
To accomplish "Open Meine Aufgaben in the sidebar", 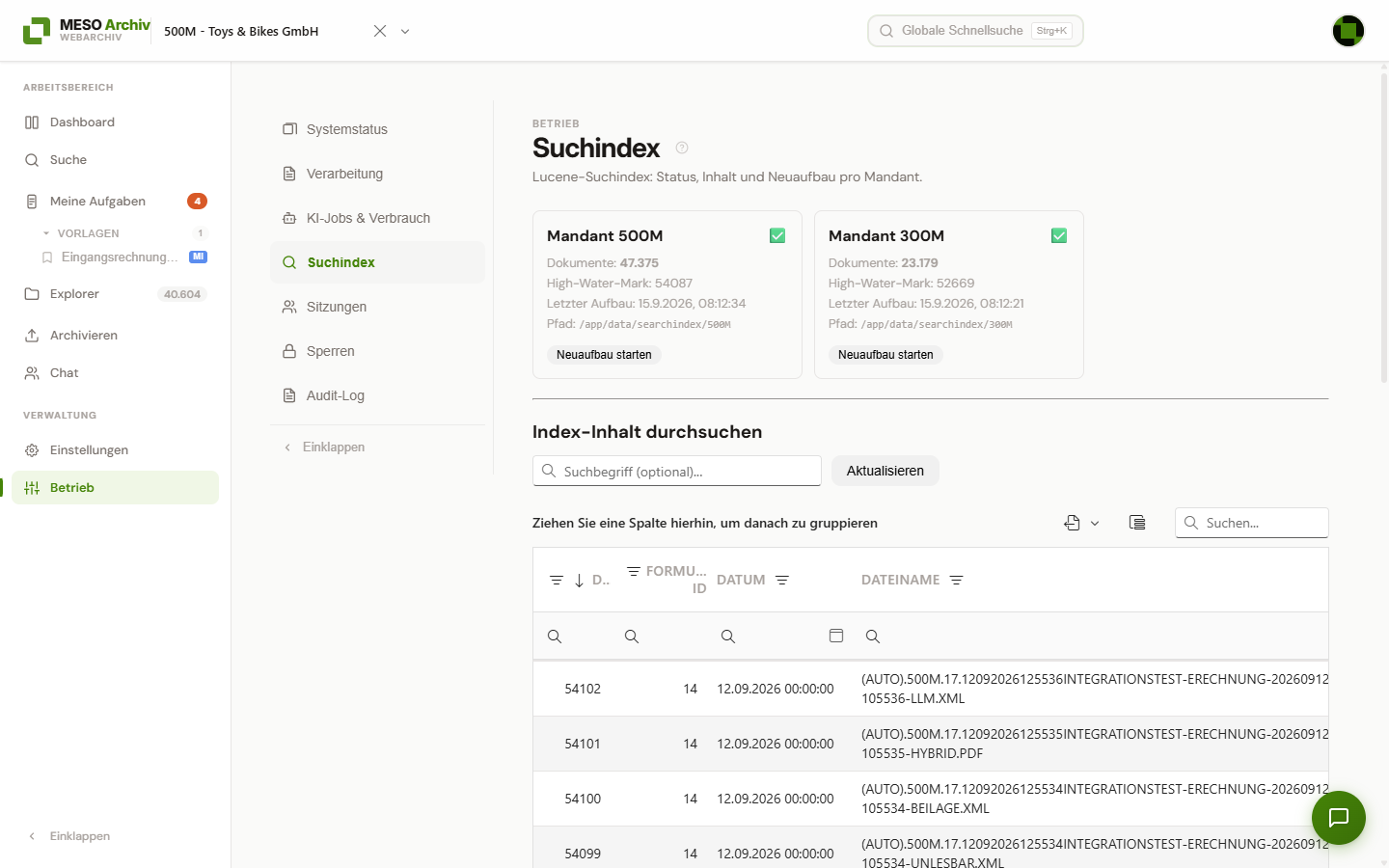I will click(x=115, y=201).
